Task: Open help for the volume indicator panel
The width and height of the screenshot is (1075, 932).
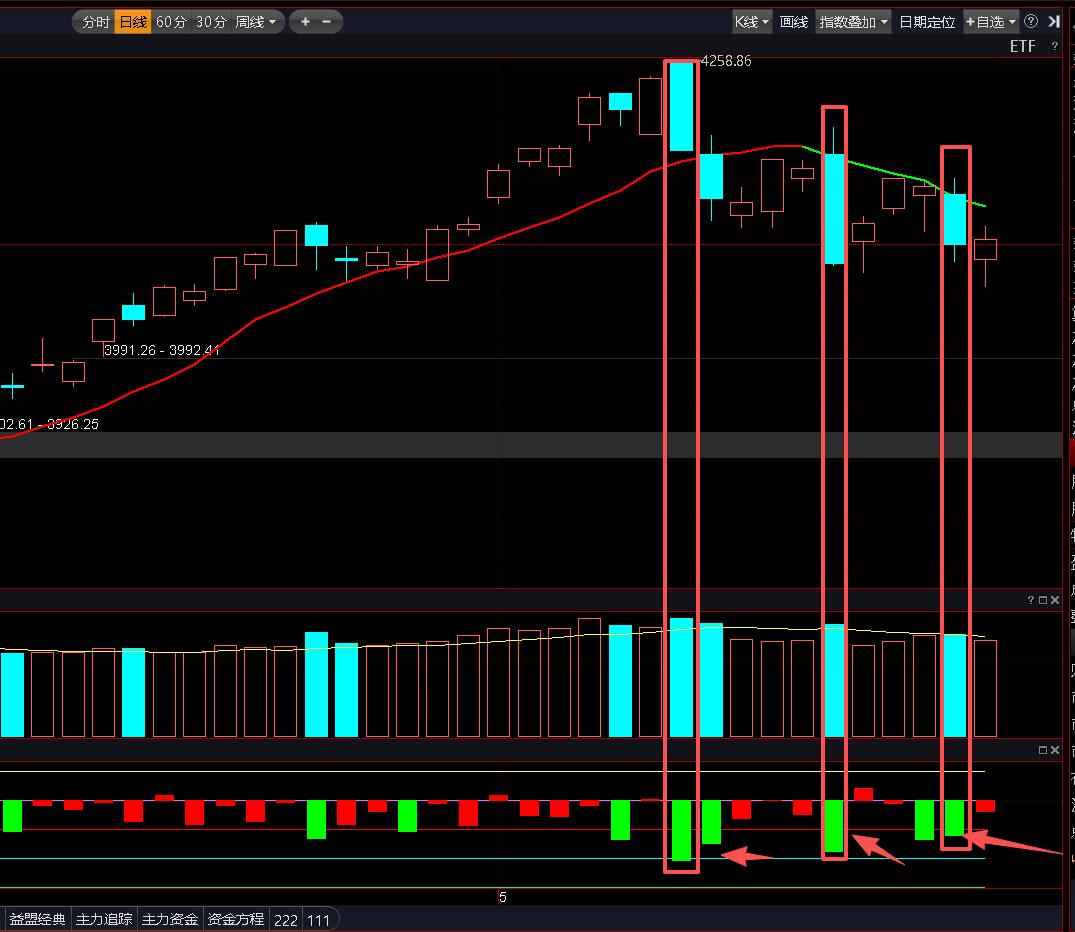Action: pyautogui.click(x=1030, y=600)
